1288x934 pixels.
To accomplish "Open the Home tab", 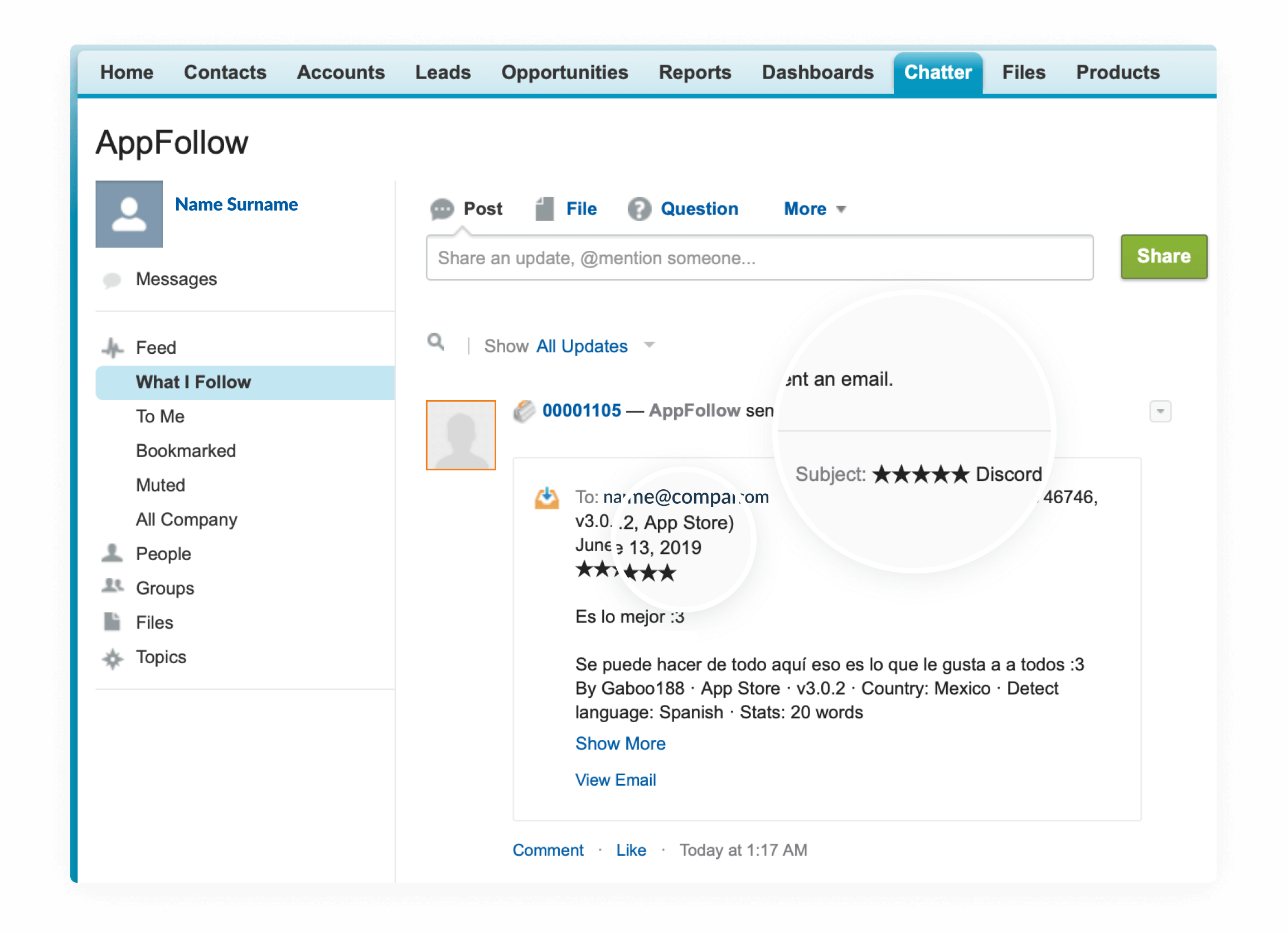I will [x=127, y=72].
